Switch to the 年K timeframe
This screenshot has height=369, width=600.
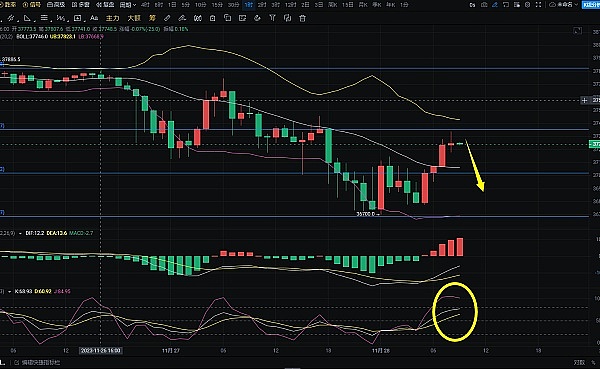click(390, 5)
